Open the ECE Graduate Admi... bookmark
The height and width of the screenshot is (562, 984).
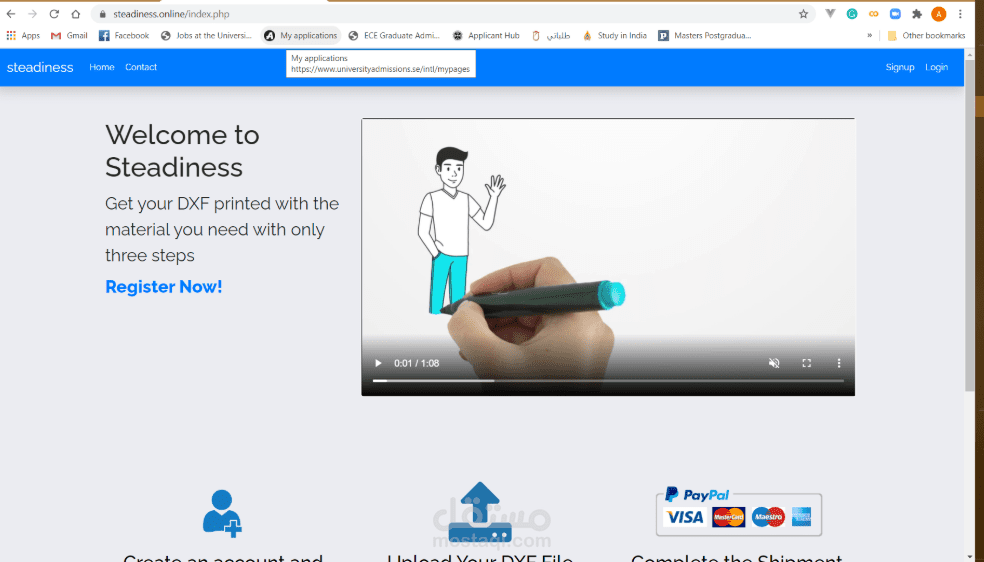point(394,36)
